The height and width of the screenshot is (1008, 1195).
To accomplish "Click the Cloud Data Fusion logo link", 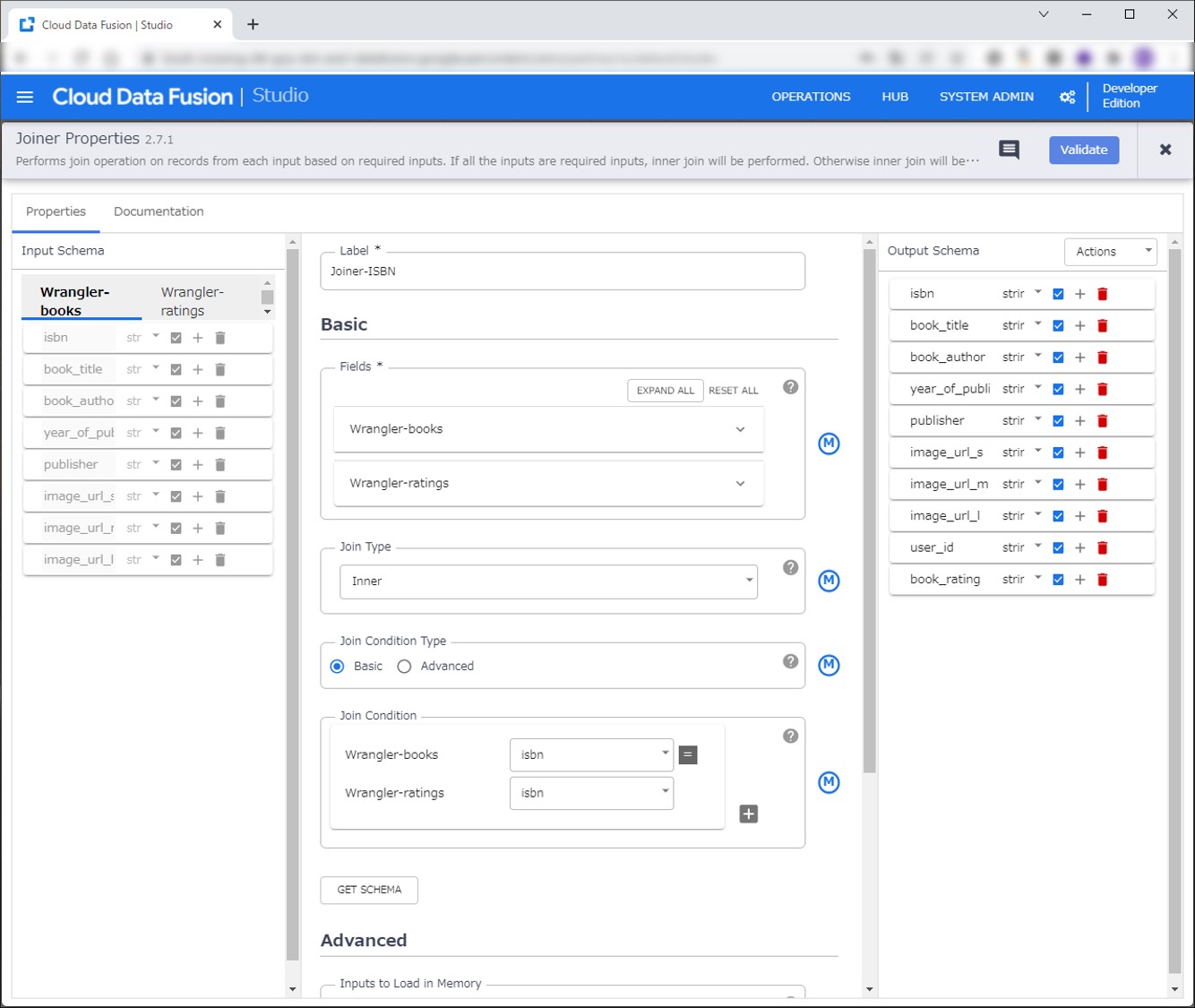I will pyautogui.click(x=142, y=97).
